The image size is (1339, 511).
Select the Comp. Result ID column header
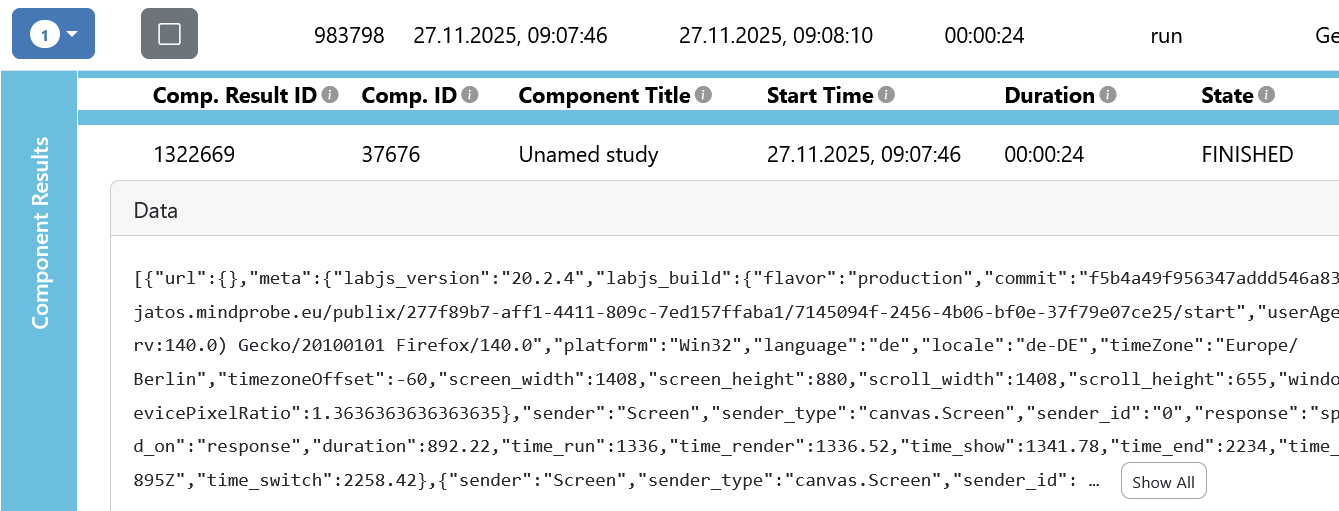click(x=234, y=96)
